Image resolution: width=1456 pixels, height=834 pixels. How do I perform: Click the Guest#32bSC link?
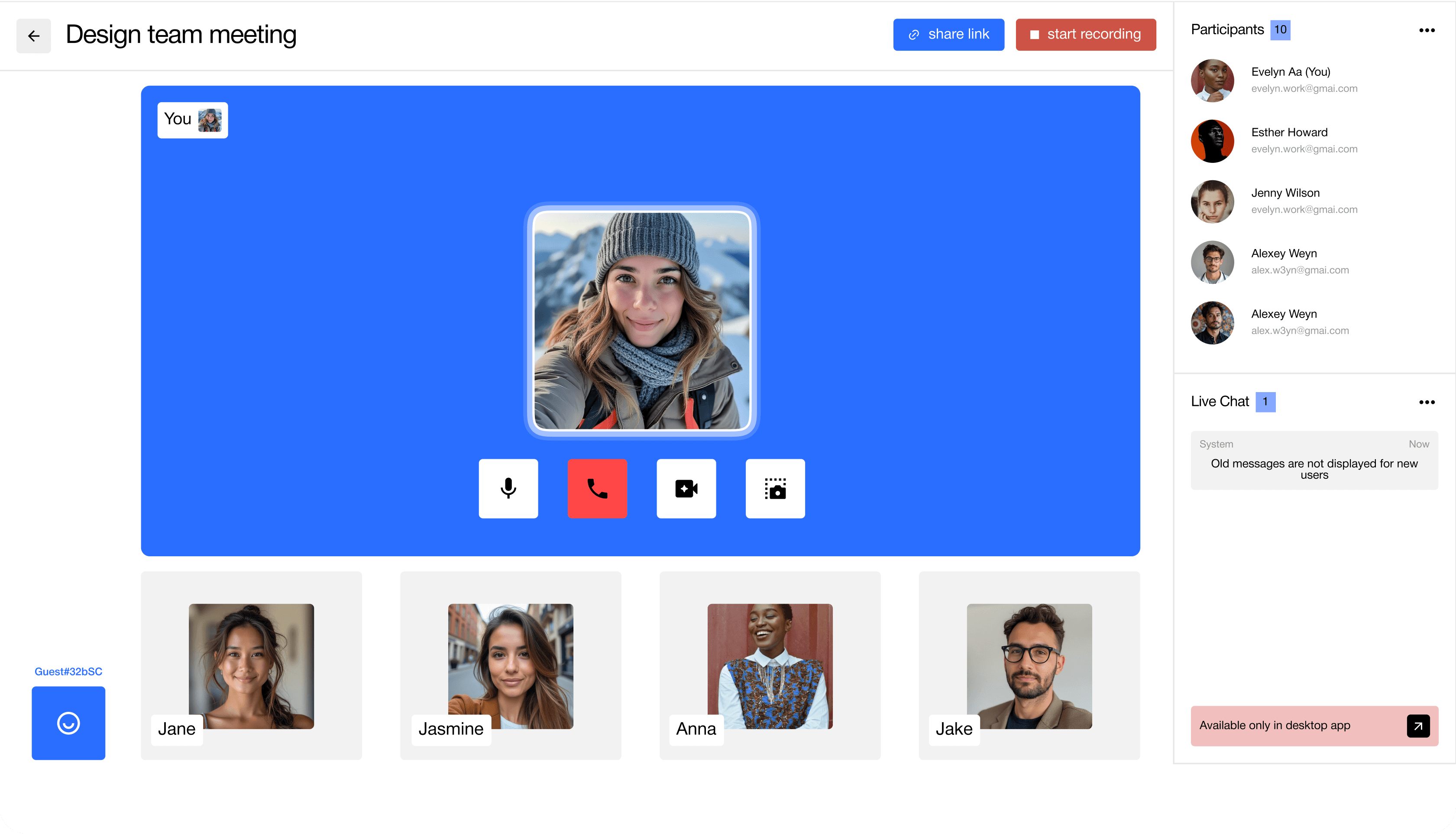coord(68,672)
